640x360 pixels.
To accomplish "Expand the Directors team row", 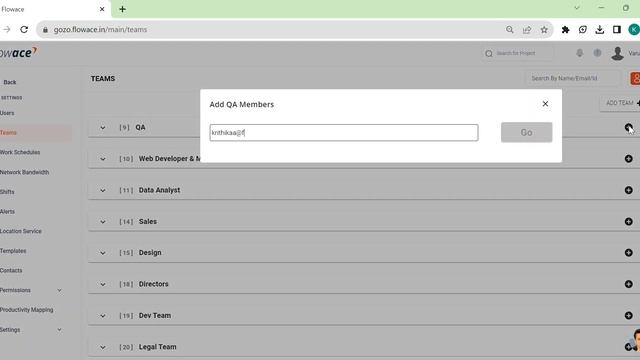I will (102, 284).
